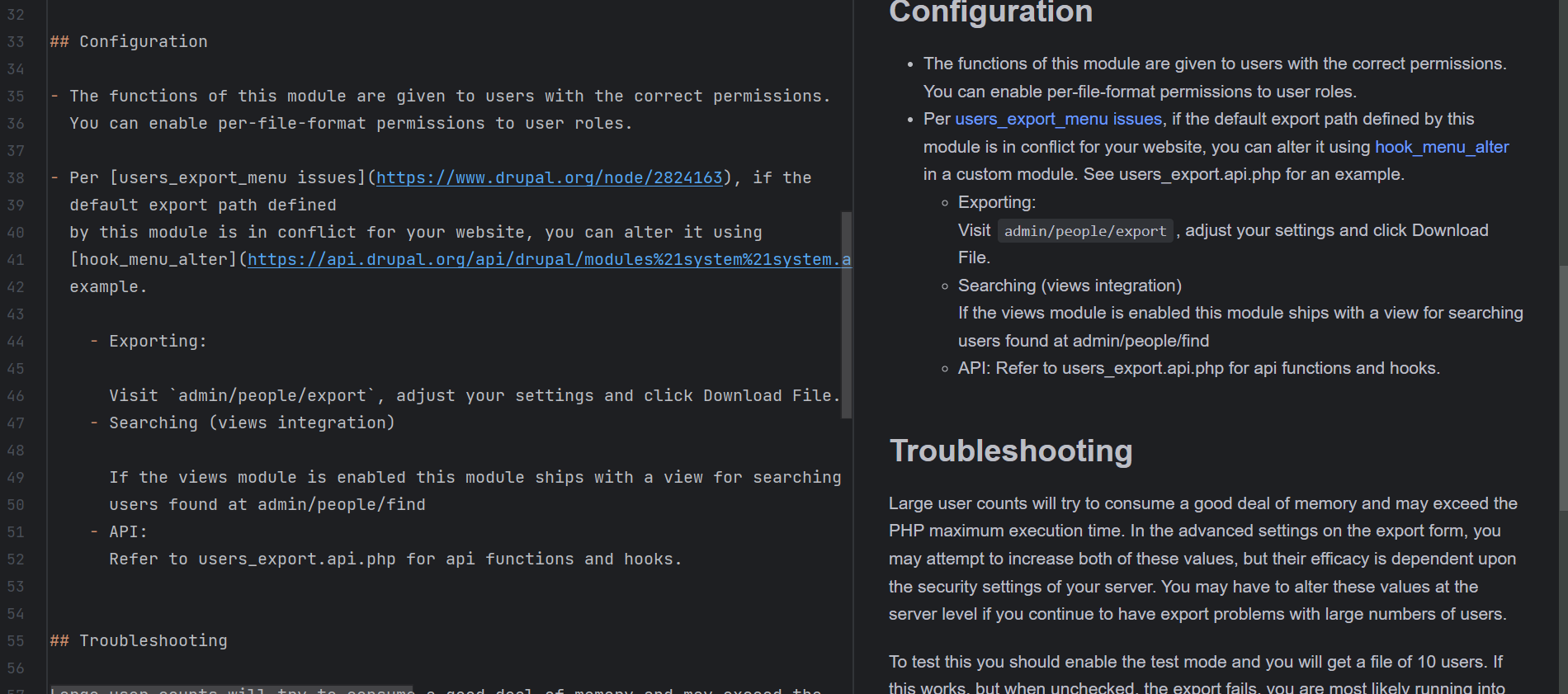Click the Troubleshooting heading in the preview

[x=1010, y=451]
